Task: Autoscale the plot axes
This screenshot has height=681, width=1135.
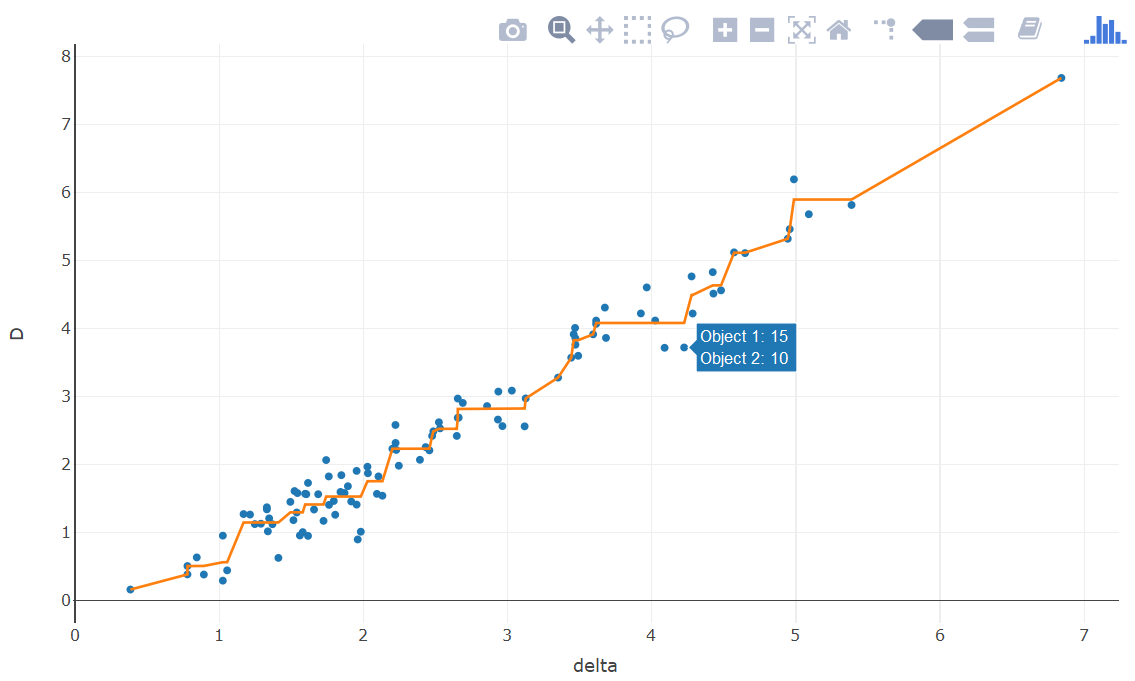Action: click(x=802, y=29)
